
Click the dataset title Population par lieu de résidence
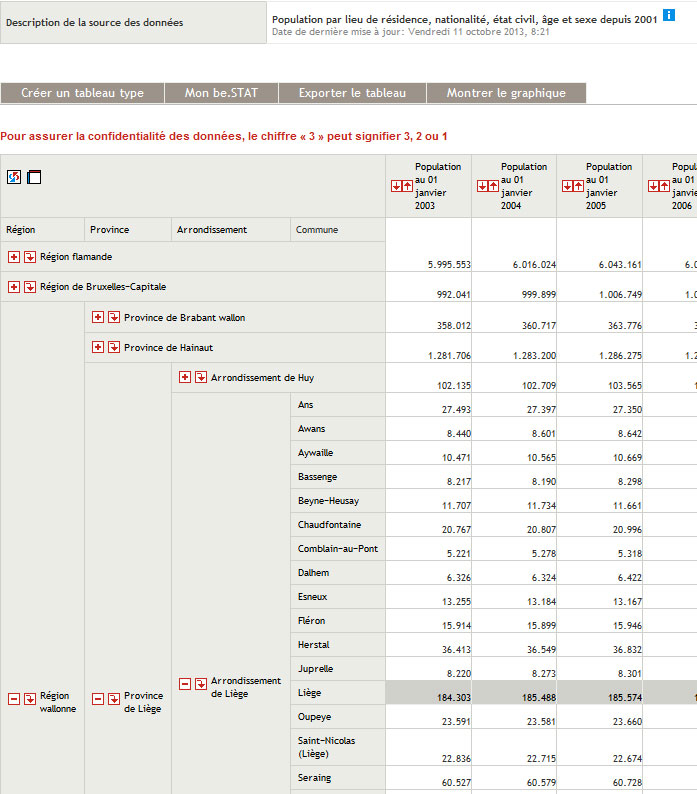coord(464,20)
